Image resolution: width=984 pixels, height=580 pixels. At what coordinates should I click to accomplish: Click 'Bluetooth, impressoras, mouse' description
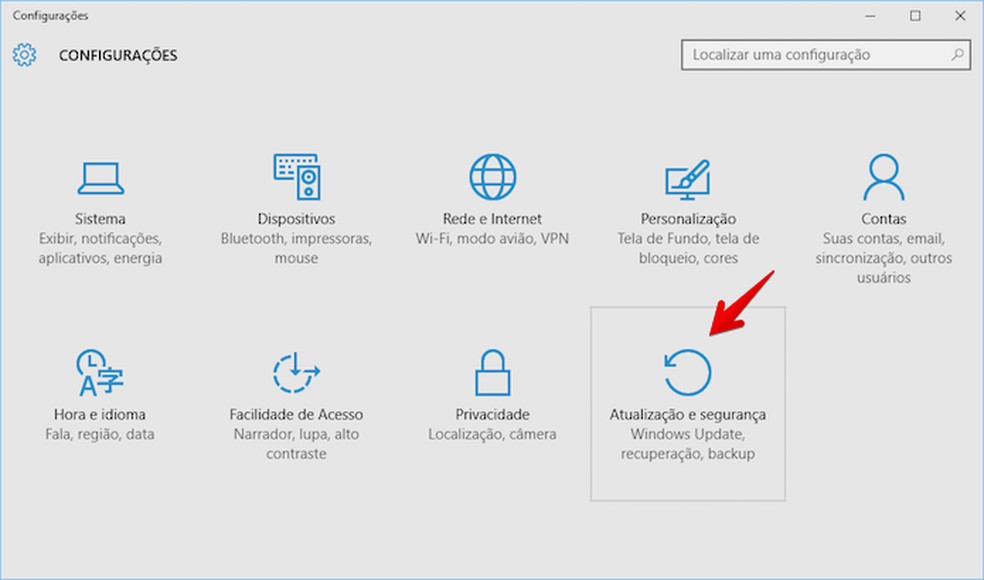click(296, 249)
